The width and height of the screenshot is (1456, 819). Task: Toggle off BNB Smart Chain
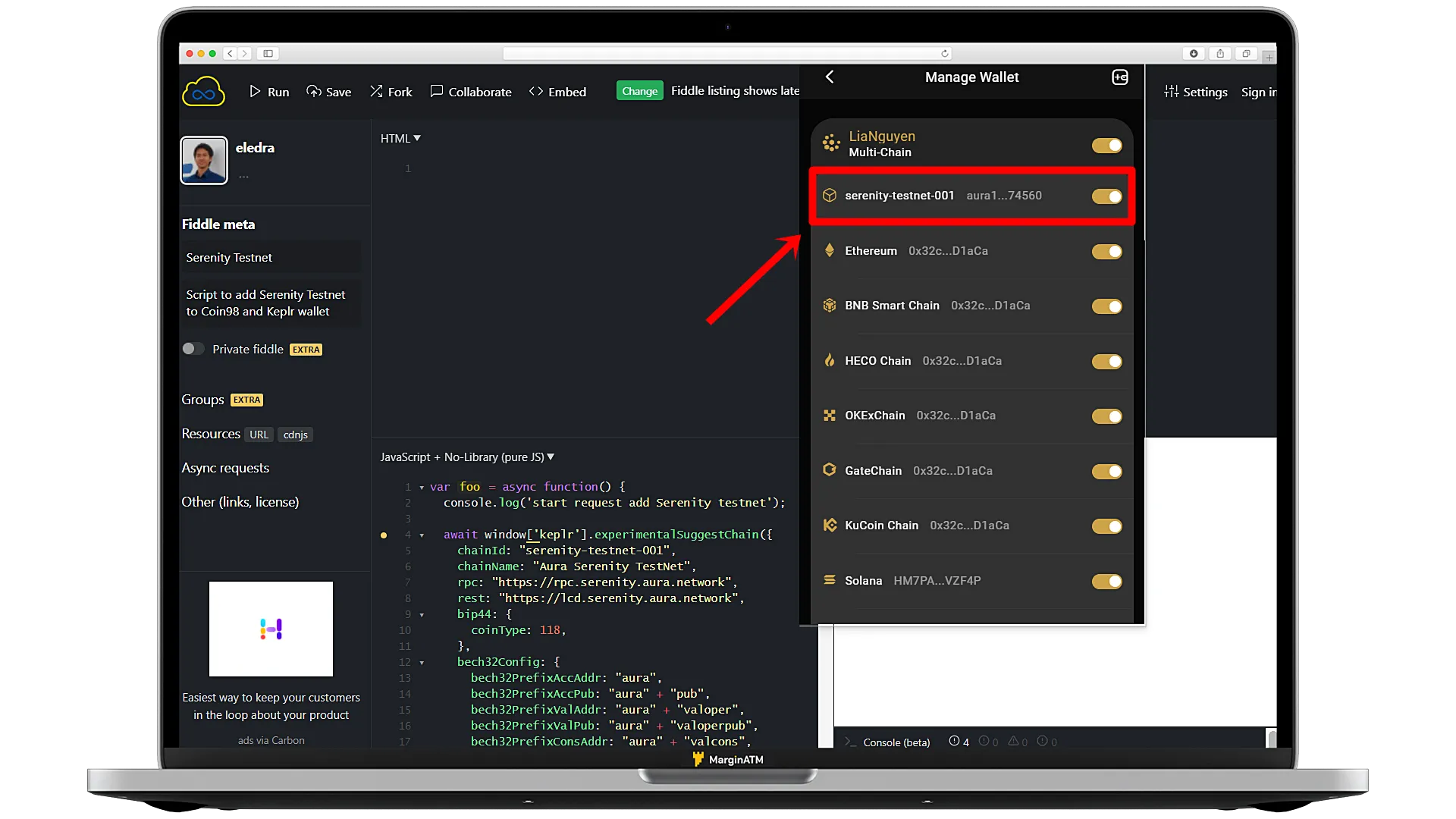[x=1106, y=306]
